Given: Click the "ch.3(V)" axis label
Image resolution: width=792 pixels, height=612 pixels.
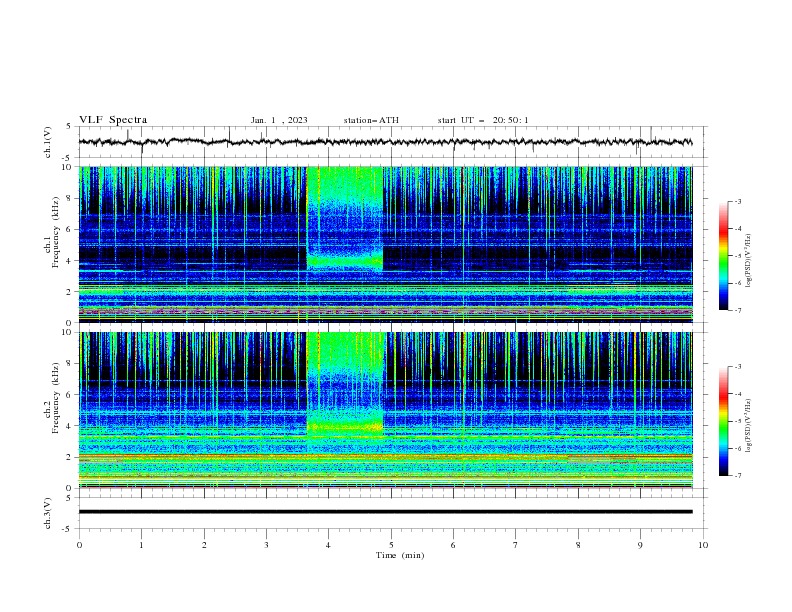Looking at the screenshot, I should 48,513.
